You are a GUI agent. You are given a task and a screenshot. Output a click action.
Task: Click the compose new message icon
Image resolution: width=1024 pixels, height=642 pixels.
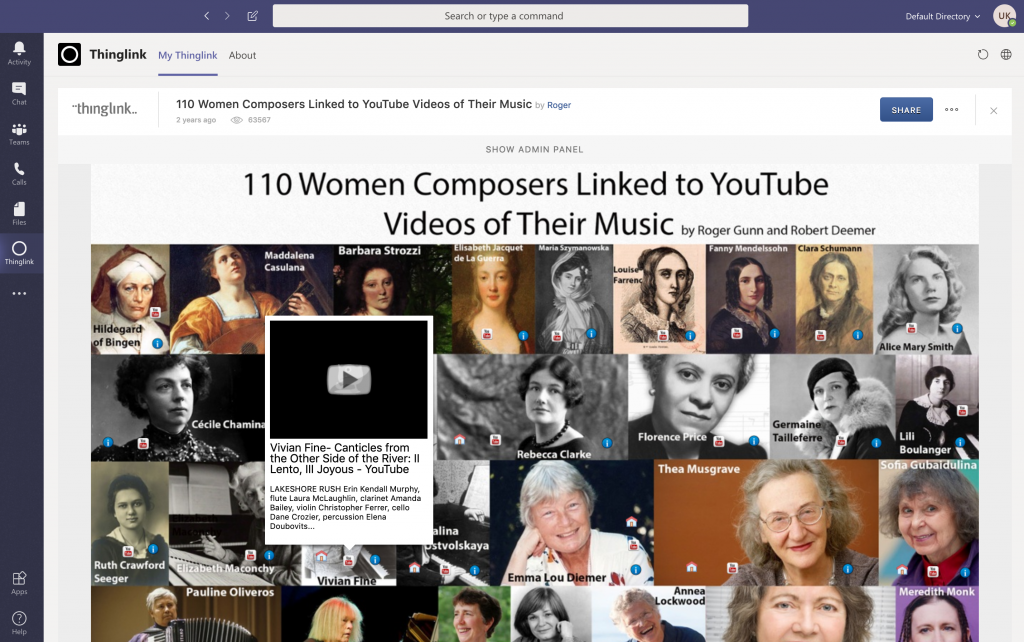click(252, 16)
